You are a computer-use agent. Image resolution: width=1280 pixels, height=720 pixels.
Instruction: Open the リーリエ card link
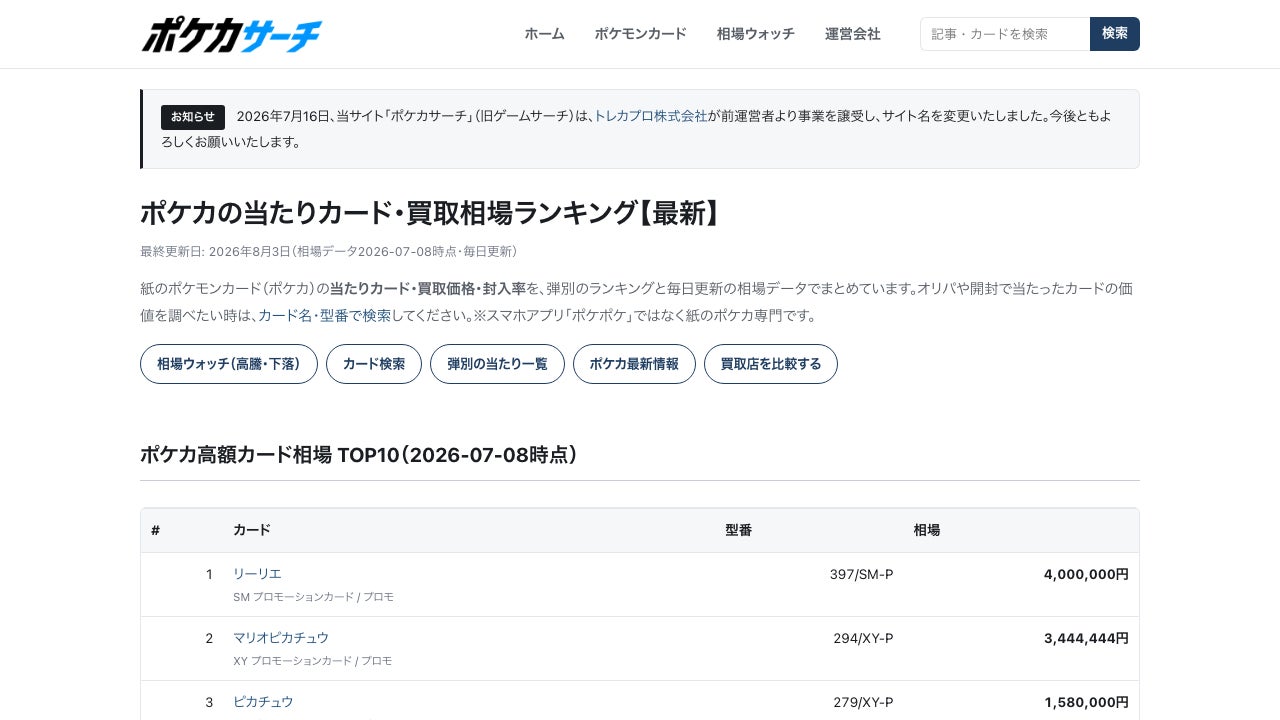[x=257, y=574]
